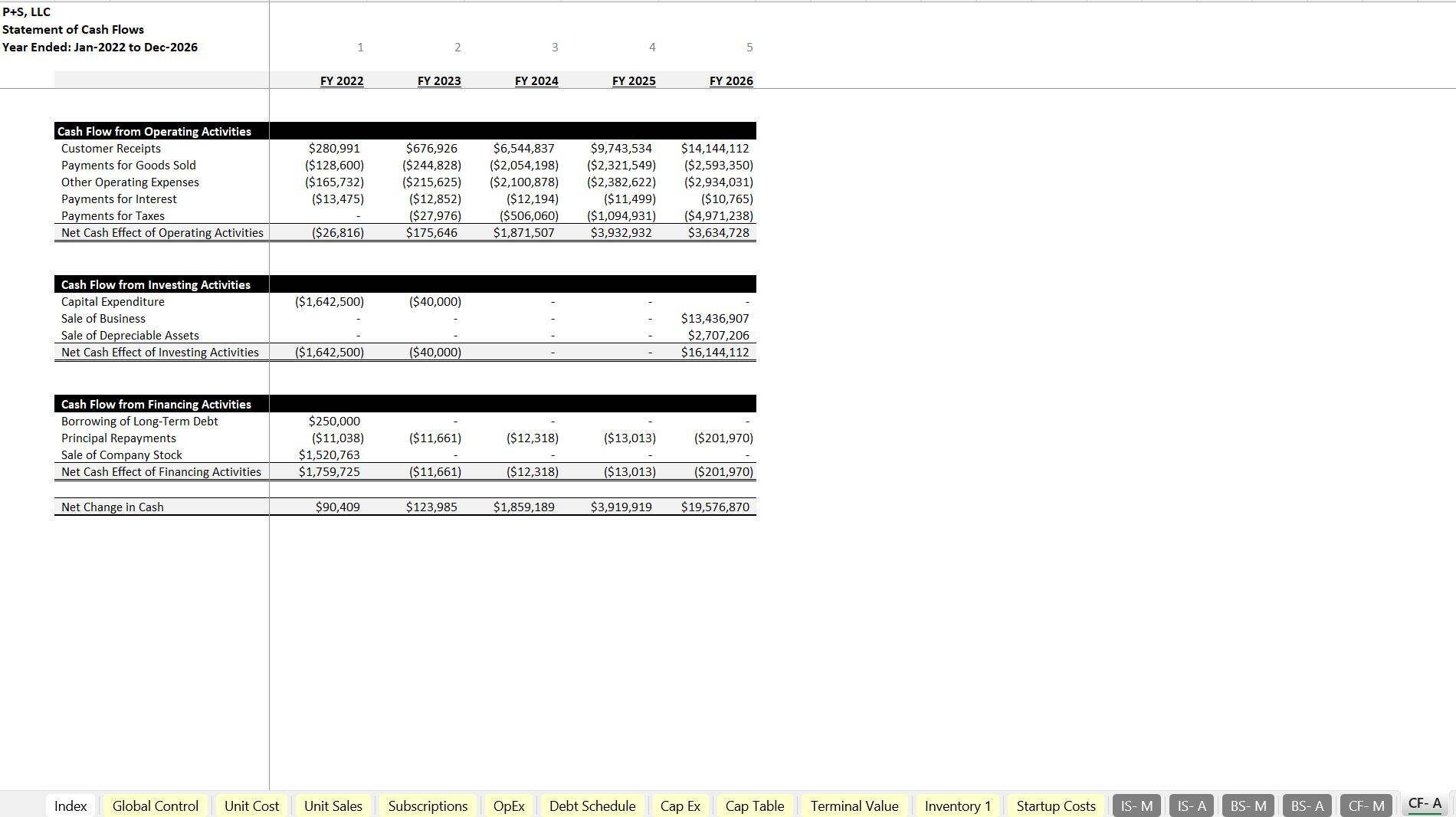The height and width of the screenshot is (817, 1456).
Task: Select the Unit Sales tab
Action: [x=333, y=806]
